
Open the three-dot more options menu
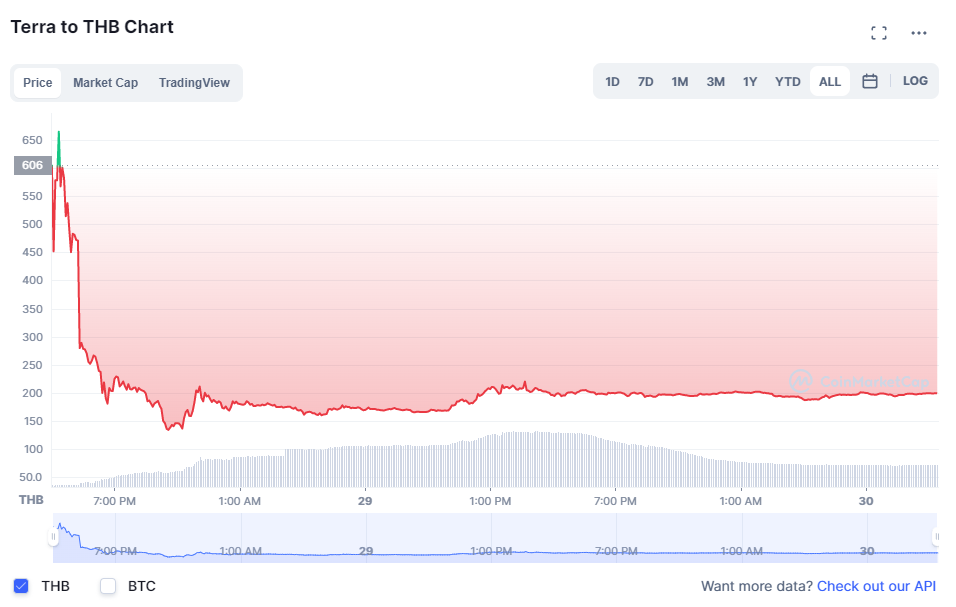click(919, 33)
